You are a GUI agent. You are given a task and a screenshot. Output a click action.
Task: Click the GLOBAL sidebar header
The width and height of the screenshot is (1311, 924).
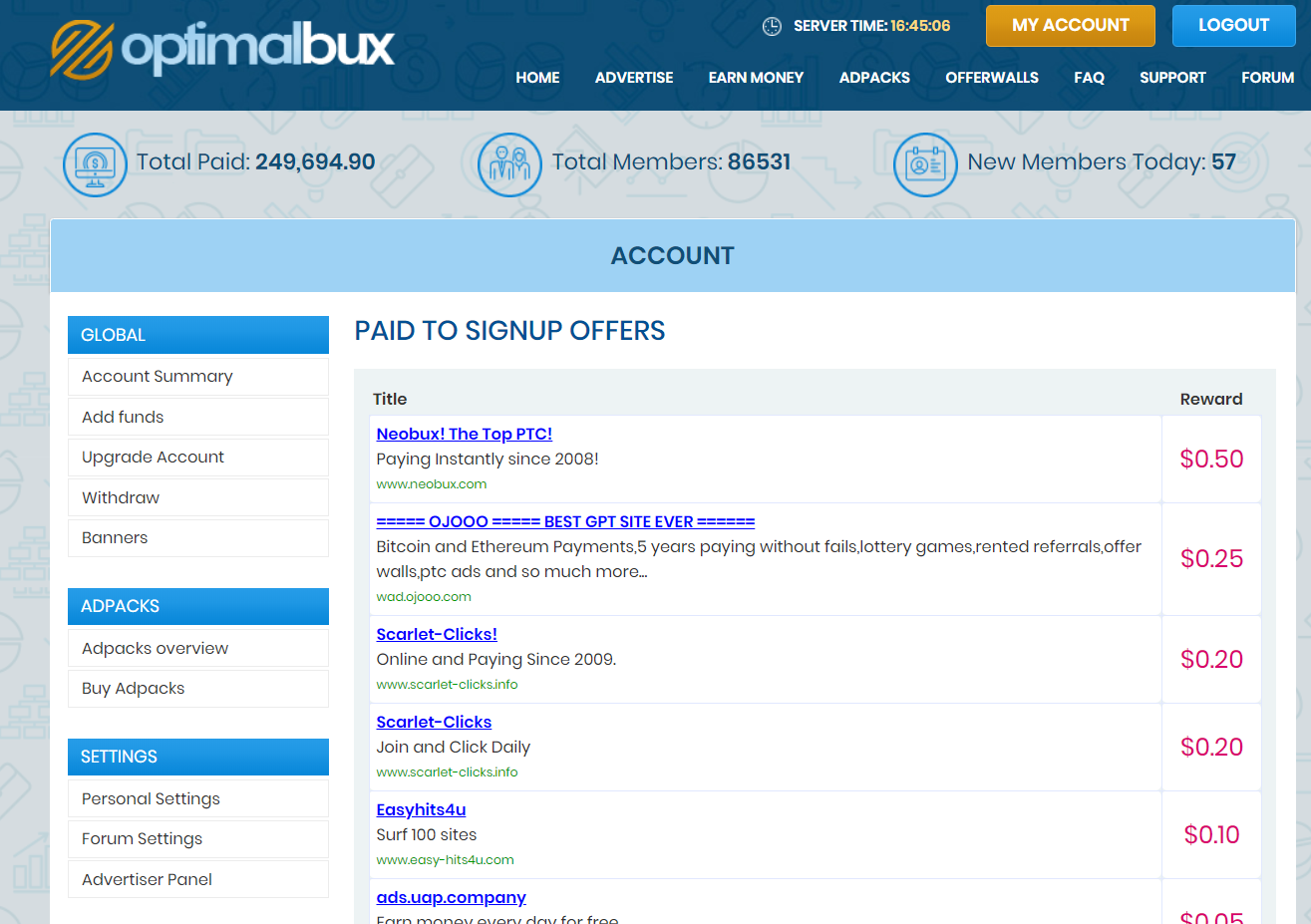point(198,335)
